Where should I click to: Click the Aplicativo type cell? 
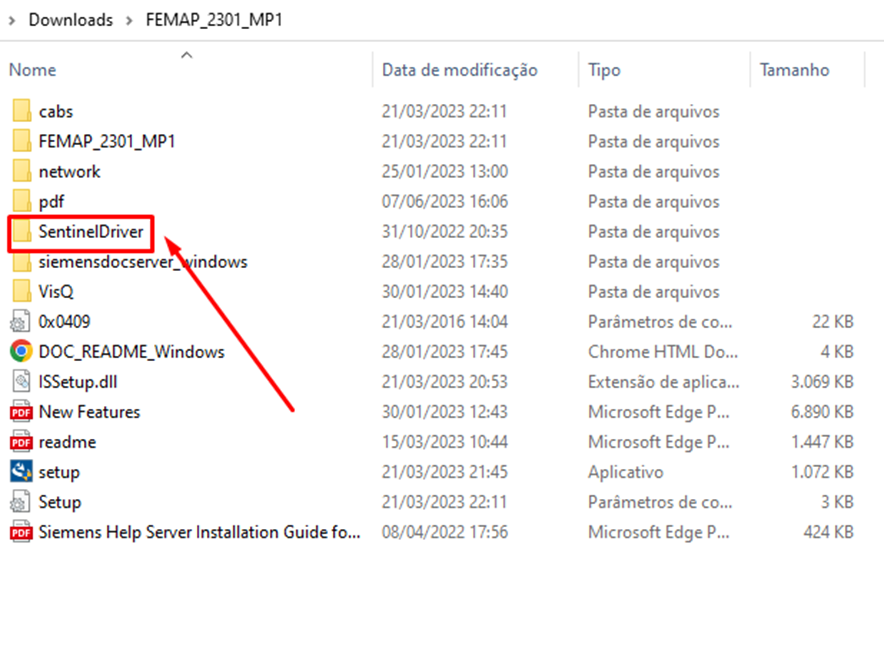click(x=626, y=472)
